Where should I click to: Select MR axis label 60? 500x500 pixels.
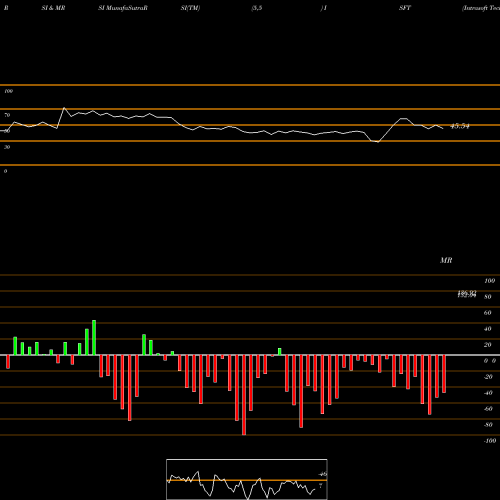pos(488,313)
